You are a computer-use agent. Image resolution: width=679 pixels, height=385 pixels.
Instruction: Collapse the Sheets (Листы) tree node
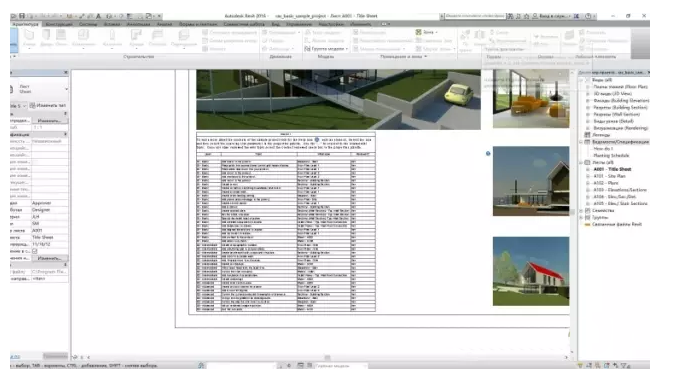tap(581, 162)
